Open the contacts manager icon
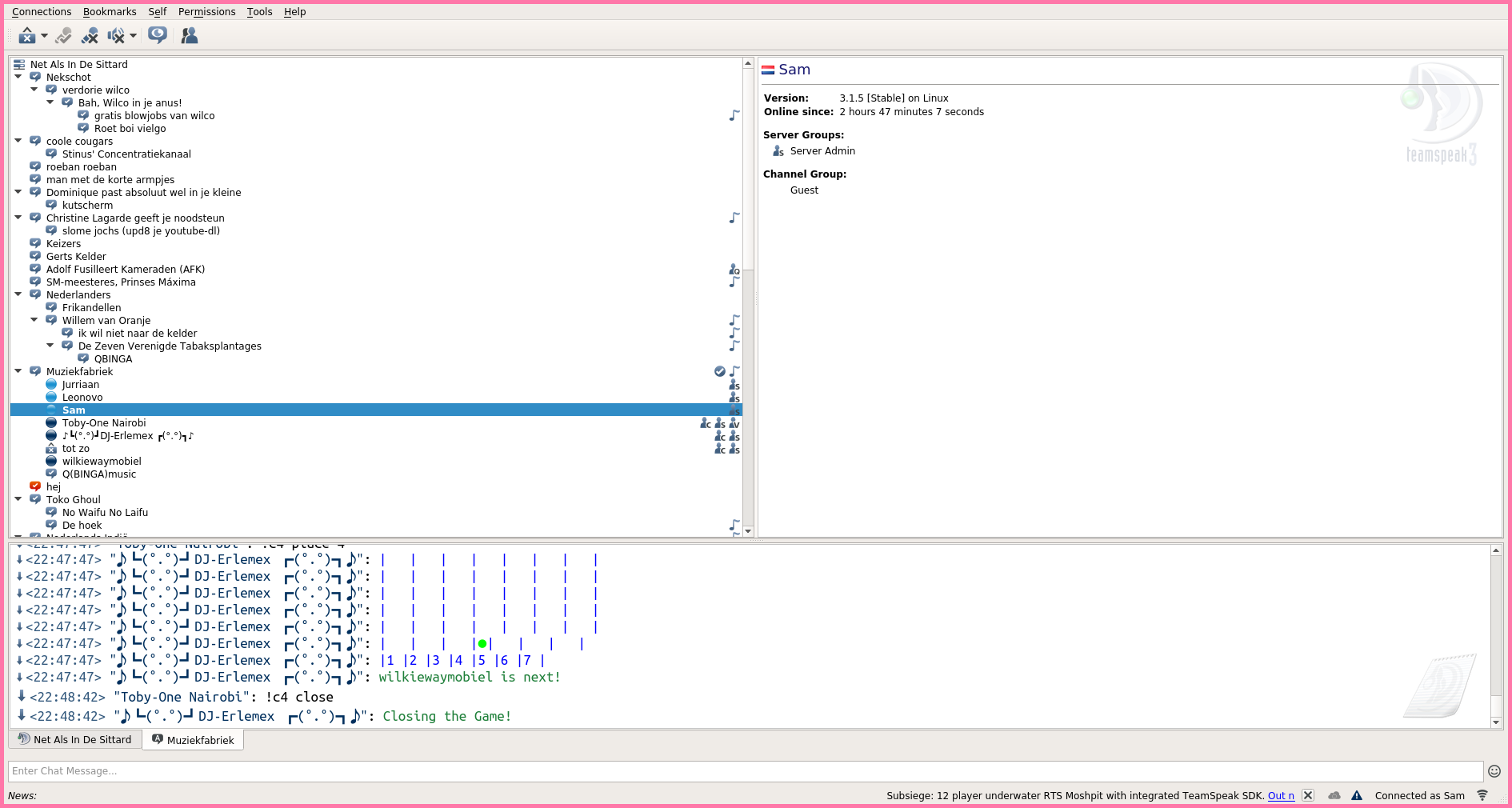 190,36
